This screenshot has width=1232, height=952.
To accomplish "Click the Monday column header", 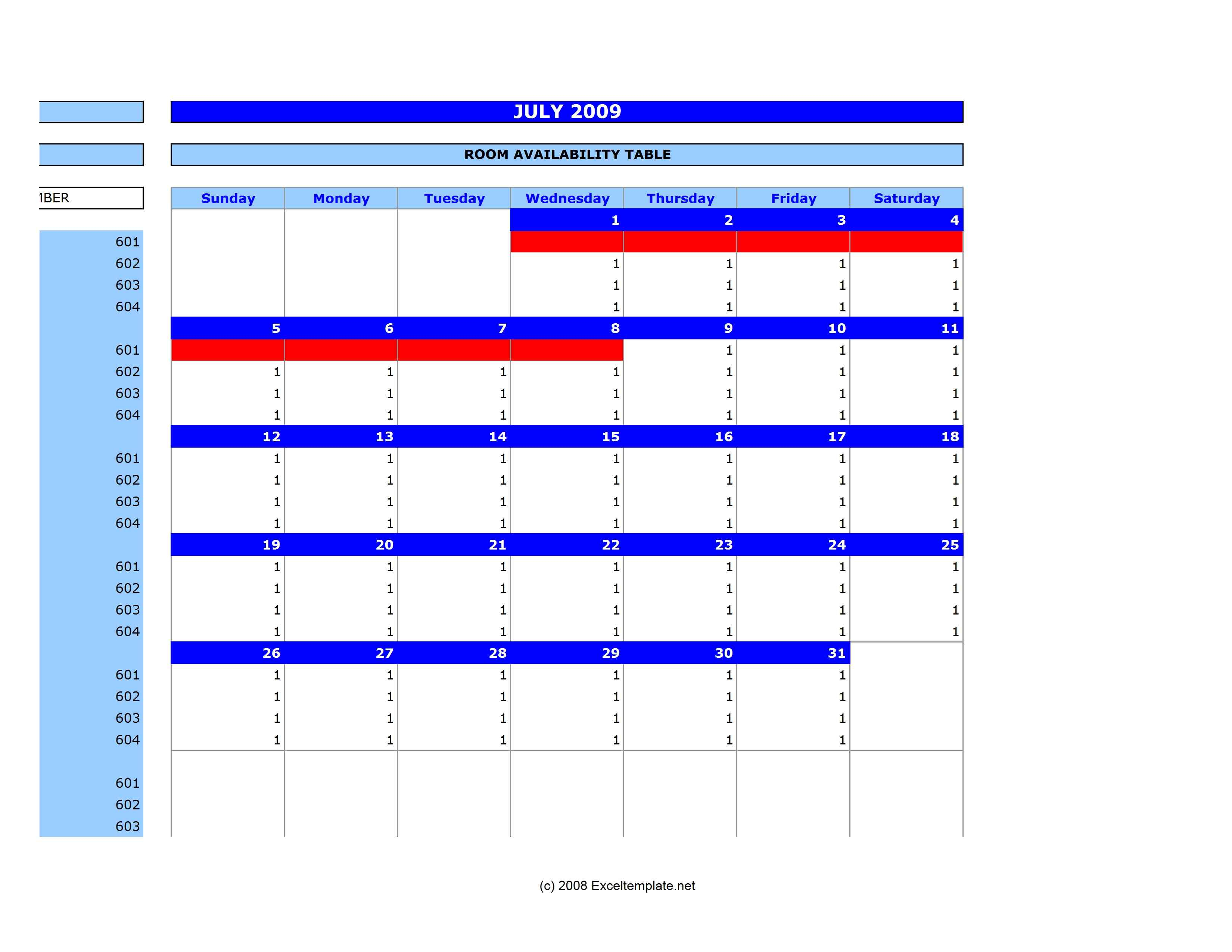I will tap(341, 197).
